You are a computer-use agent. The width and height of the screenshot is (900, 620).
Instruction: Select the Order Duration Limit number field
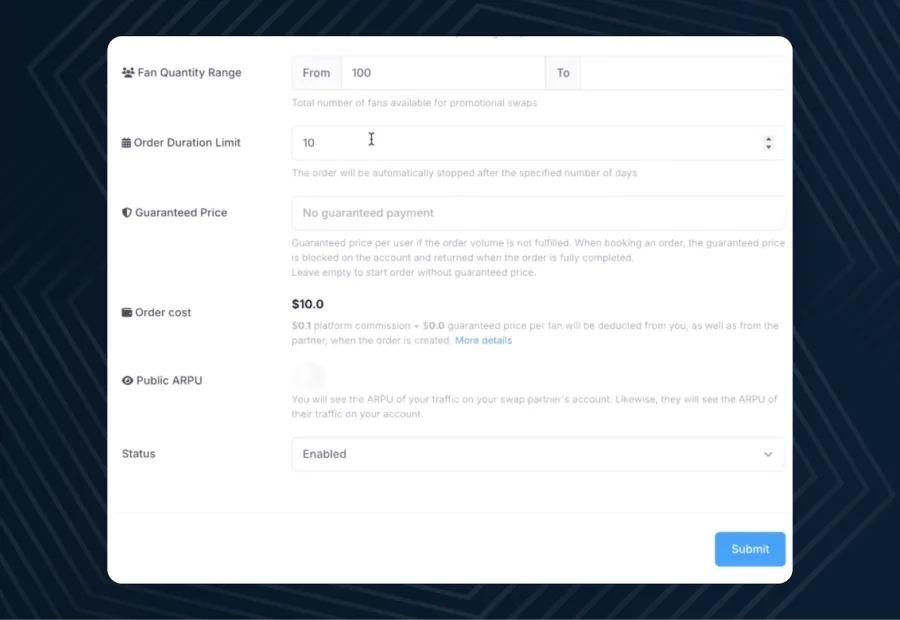[x=520, y=143]
